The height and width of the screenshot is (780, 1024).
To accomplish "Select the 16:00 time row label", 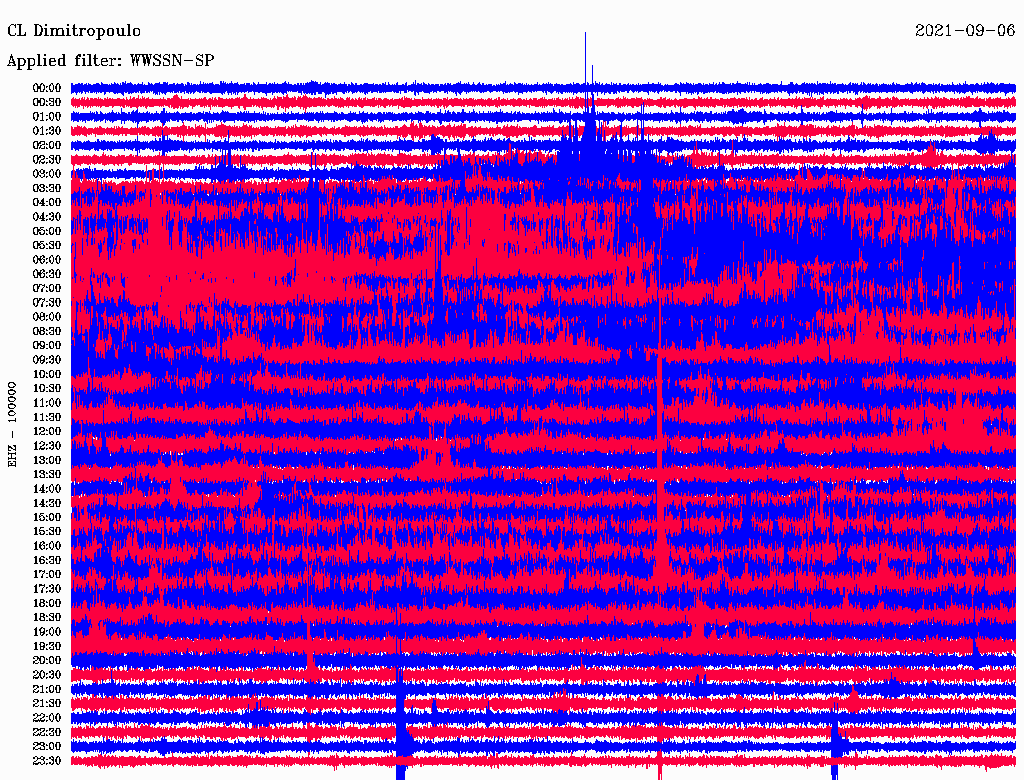I will (x=47, y=545).
